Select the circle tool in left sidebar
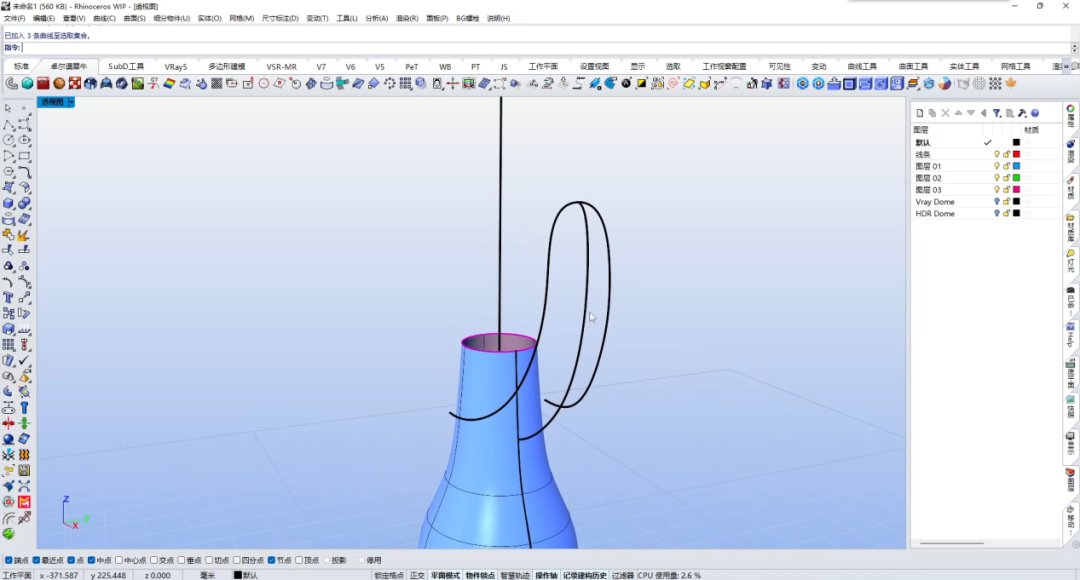Screen dimensions: 1080x580 8,140
